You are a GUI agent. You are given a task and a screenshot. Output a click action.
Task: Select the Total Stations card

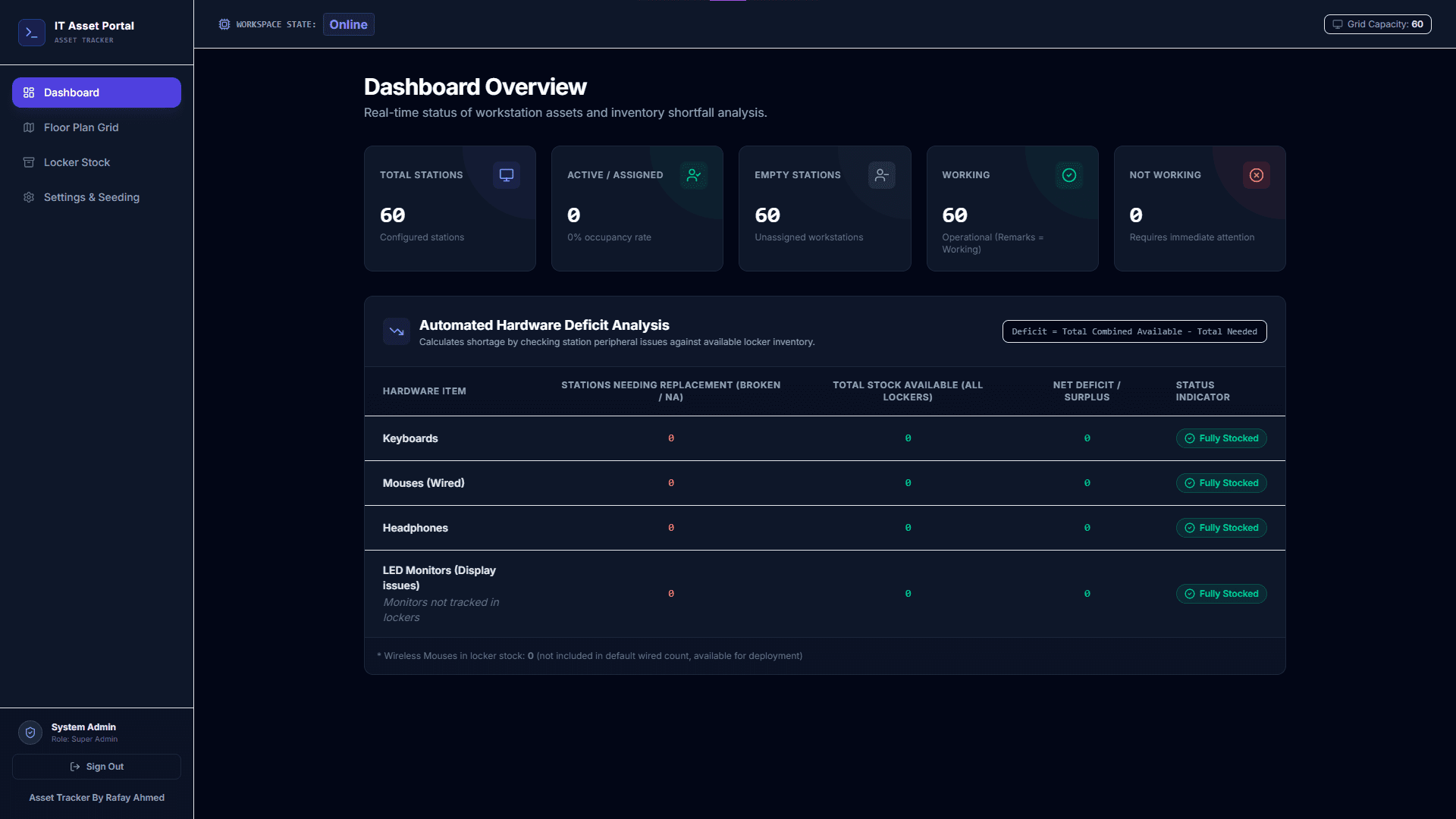(450, 209)
